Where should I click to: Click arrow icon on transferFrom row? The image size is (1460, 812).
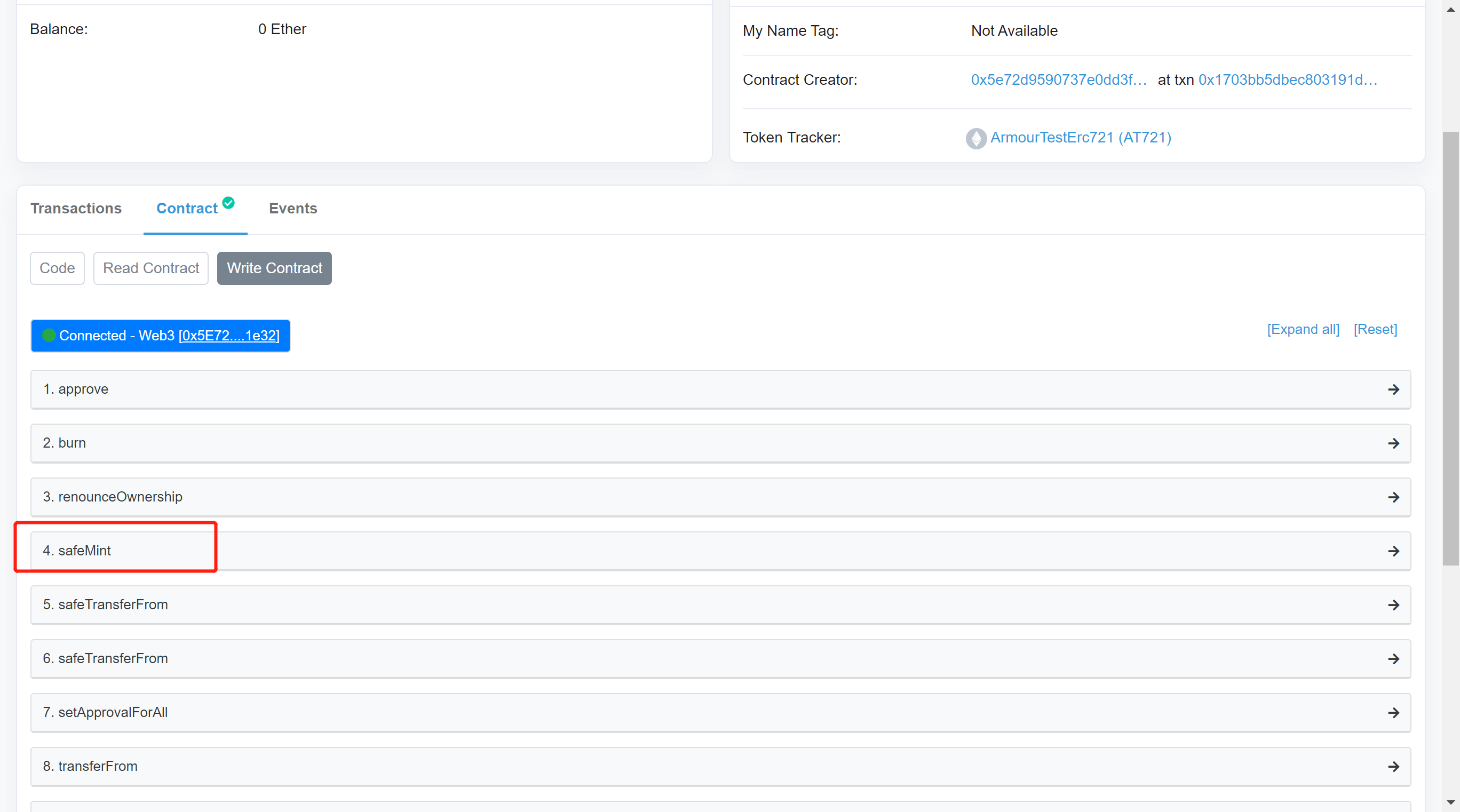[x=1393, y=766]
